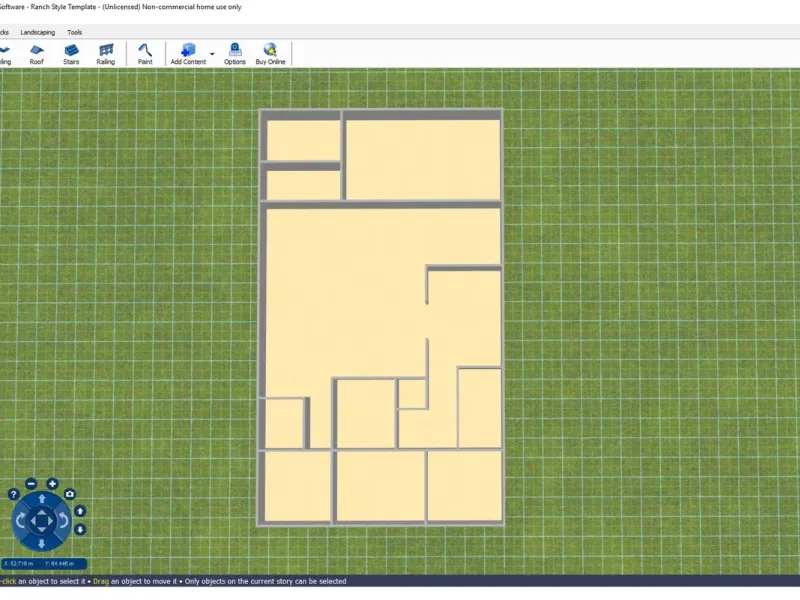Click the window title "Ranch Style Template"
Screen dimensions: 800x600
pos(63,7)
